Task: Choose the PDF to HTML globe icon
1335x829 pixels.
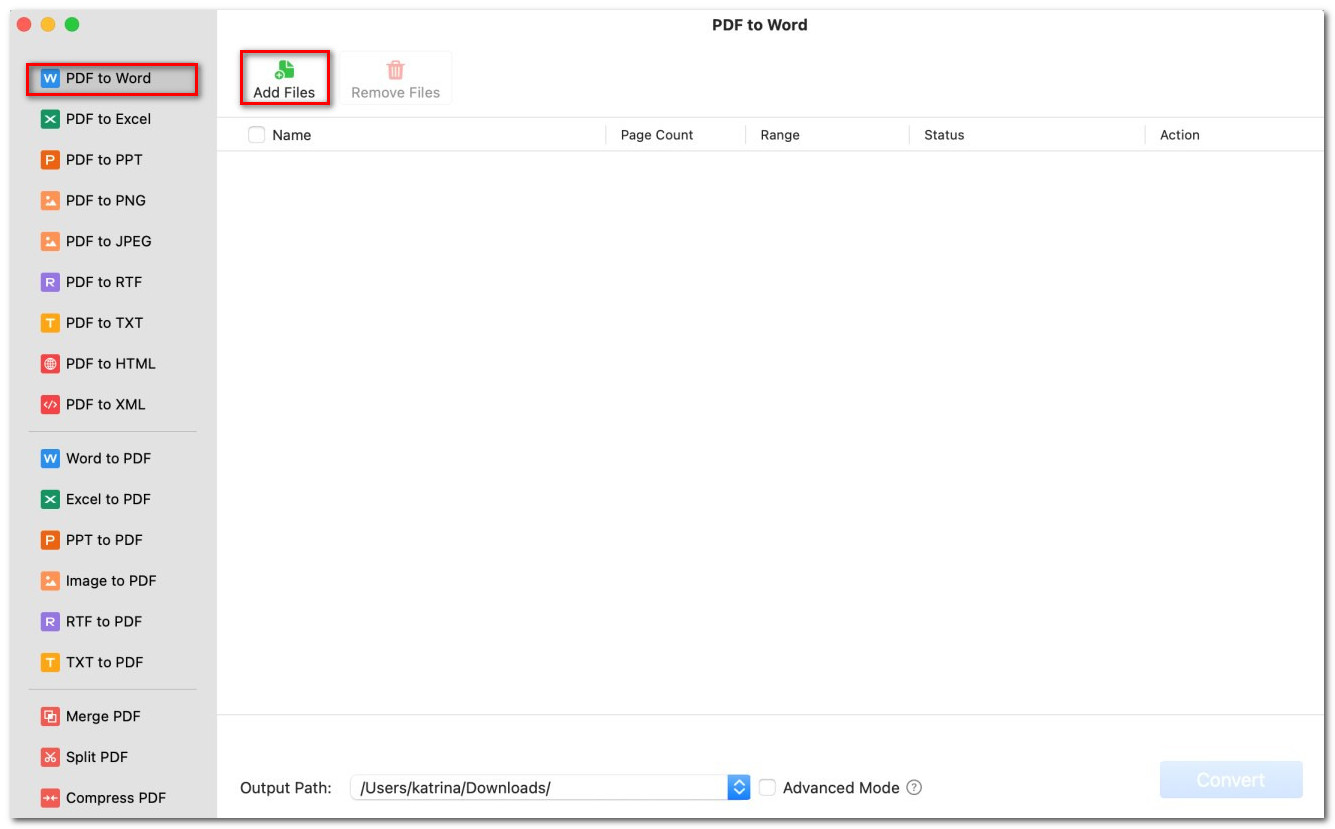Action: [x=50, y=364]
